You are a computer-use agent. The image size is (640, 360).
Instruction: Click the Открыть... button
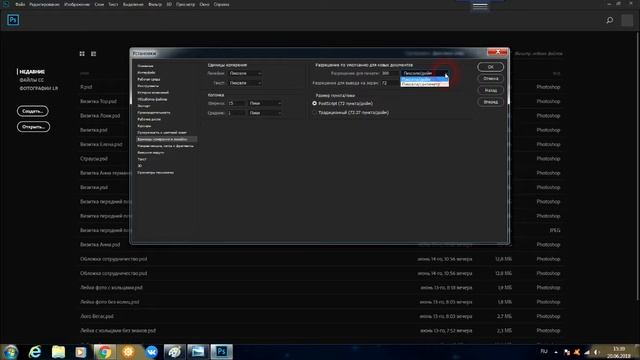pos(33,127)
